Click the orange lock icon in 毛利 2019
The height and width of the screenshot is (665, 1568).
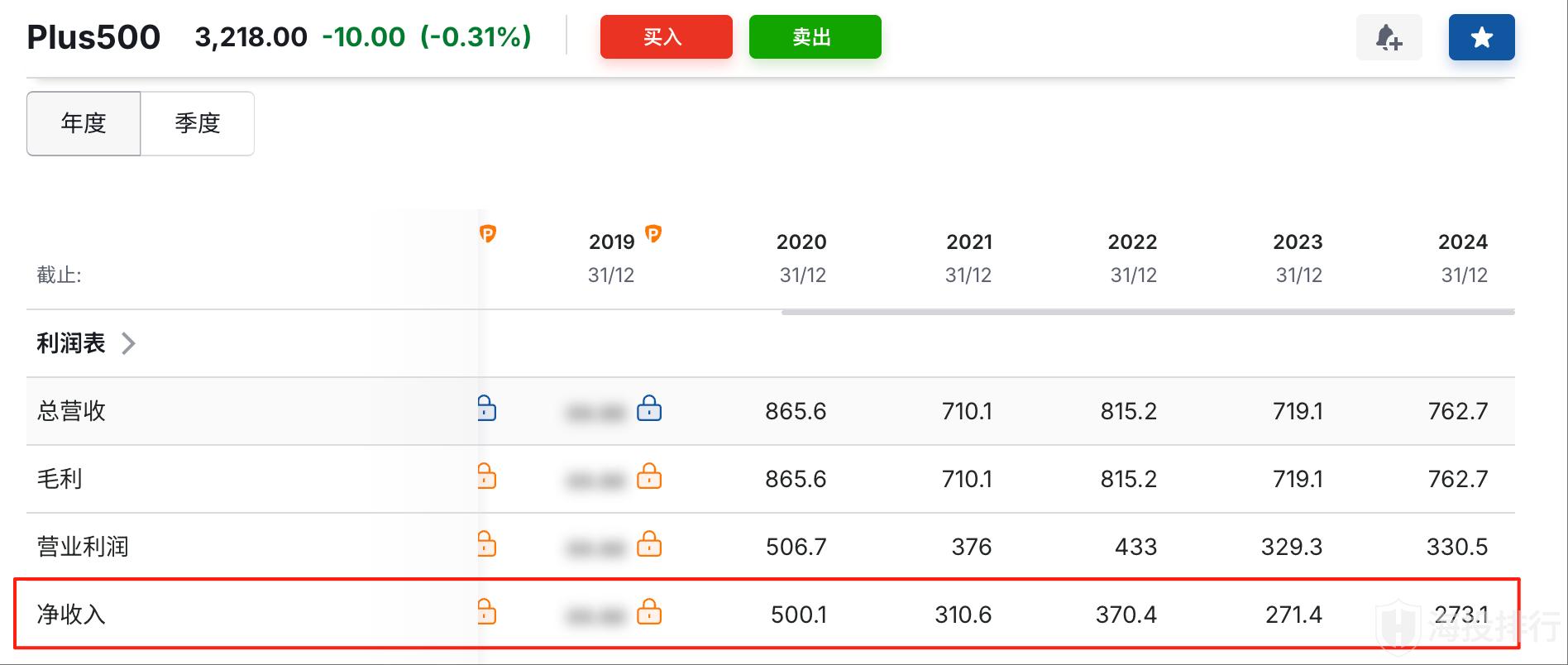(x=649, y=477)
